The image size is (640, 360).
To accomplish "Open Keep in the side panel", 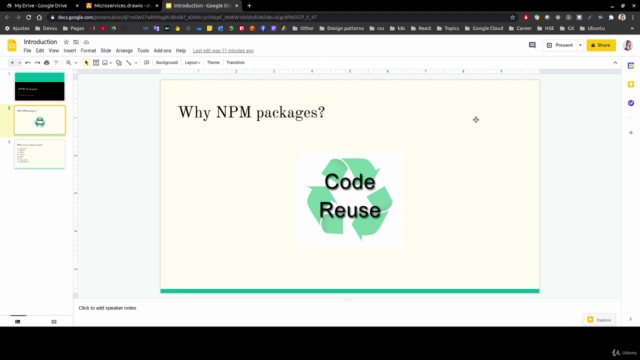I will click(x=631, y=84).
